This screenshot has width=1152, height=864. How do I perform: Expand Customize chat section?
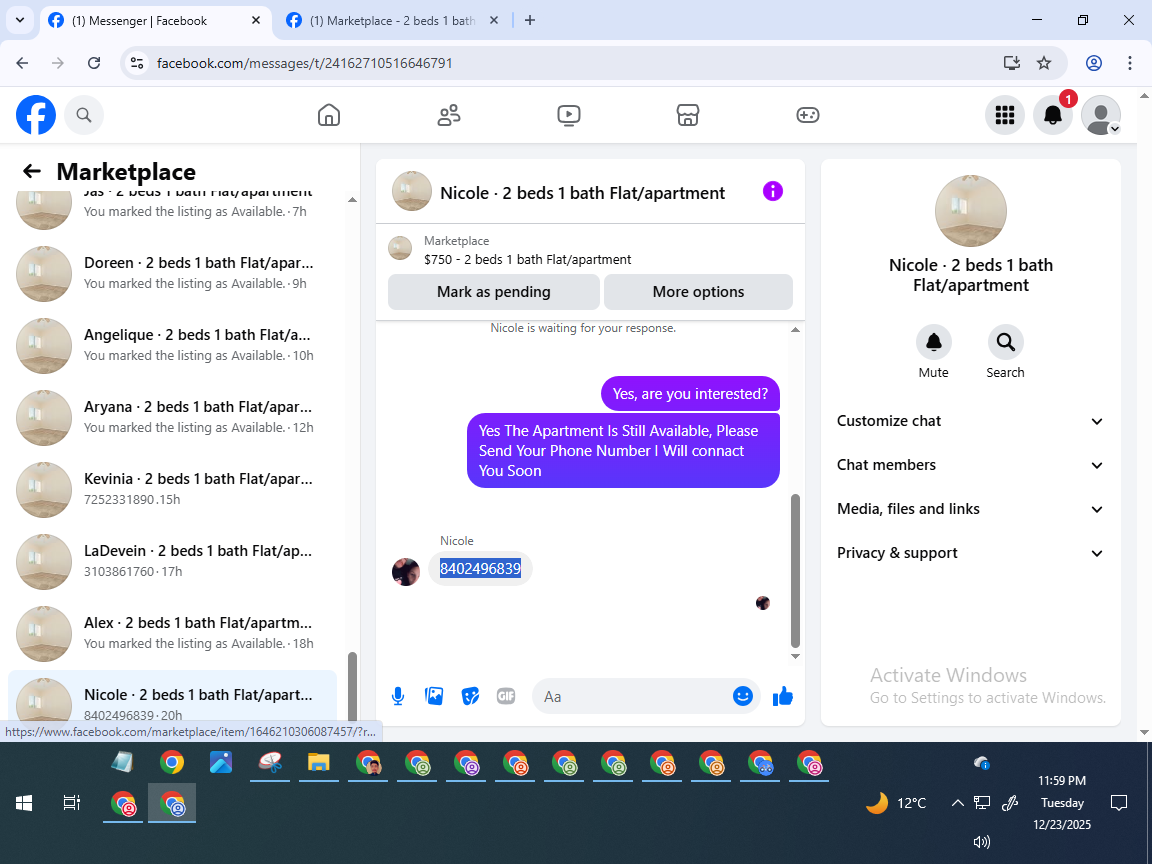pos(971,421)
